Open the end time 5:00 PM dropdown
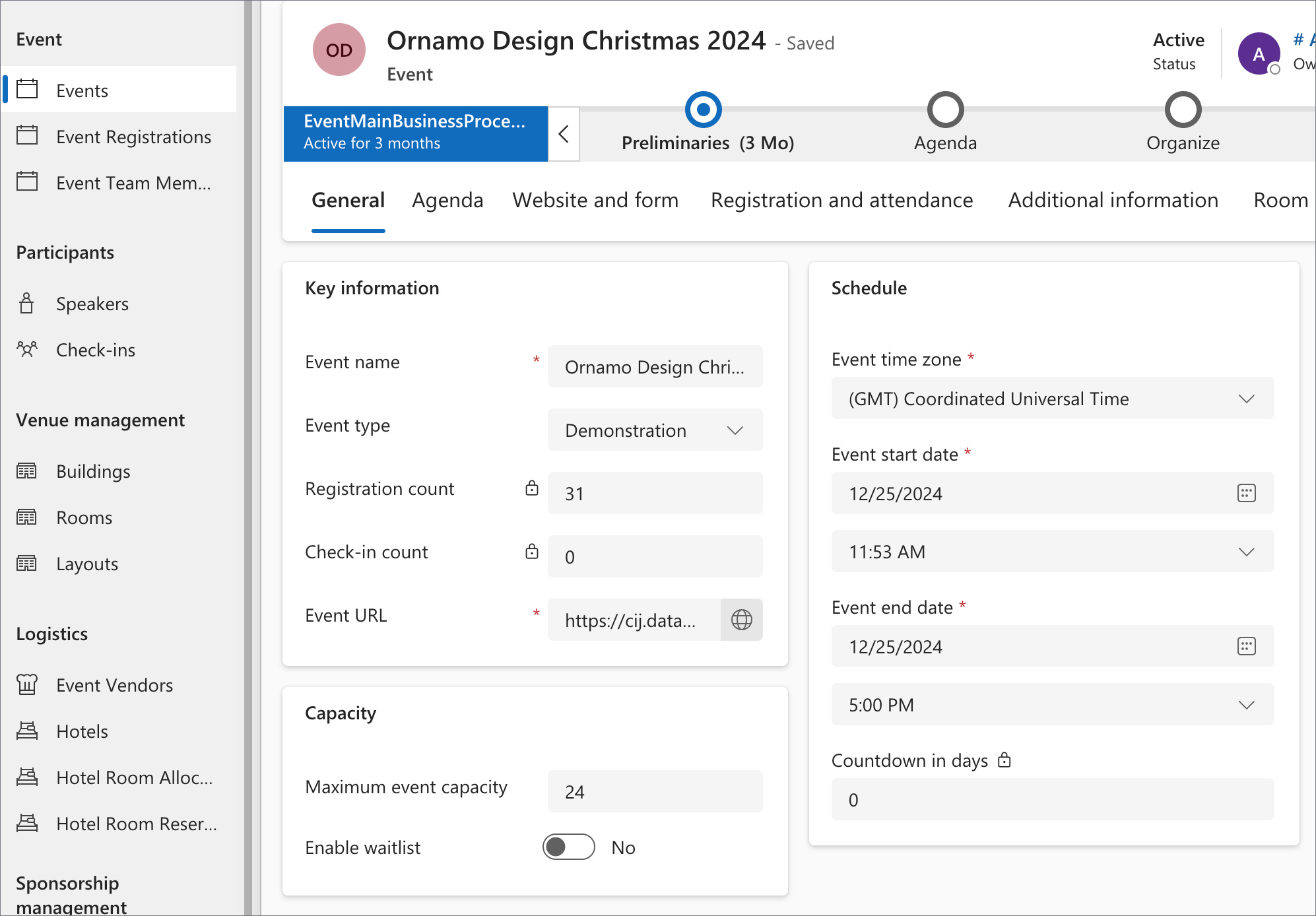Image resolution: width=1316 pixels, height=916 pixels. click(1053, 705)
